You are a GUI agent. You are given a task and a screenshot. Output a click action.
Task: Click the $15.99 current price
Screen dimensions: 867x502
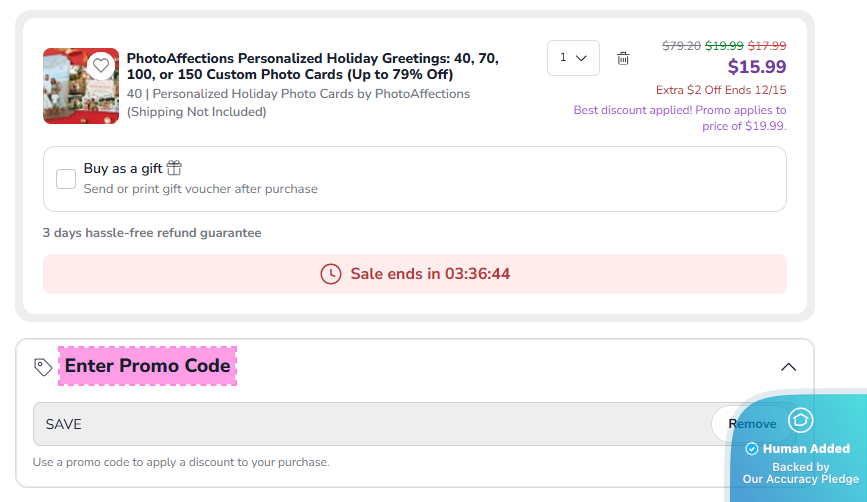pyautogui.click(x=756, y=67)
